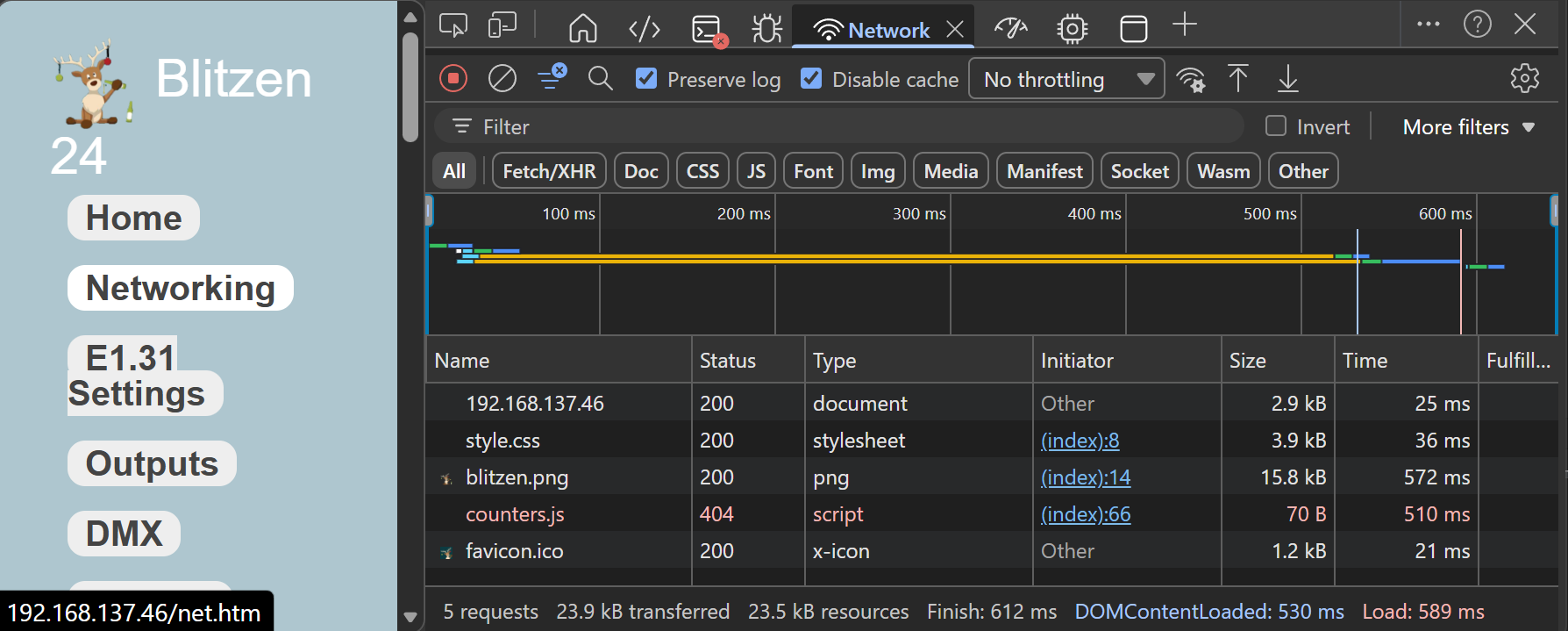The width and height of the screenshot is (1568, 631).
Task: Enable the Invert filter checkbox
Action: pos(1276,126)
